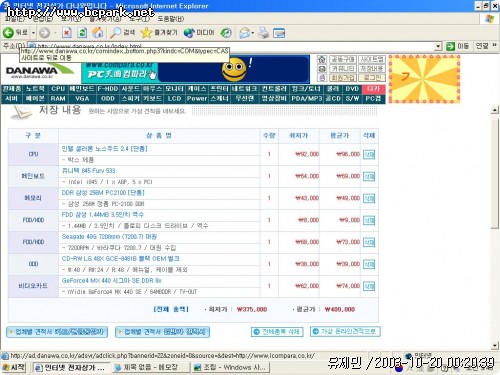Click the Forward navigation arrow
This screenshot has height=375, width=500.
coord(45,33)
